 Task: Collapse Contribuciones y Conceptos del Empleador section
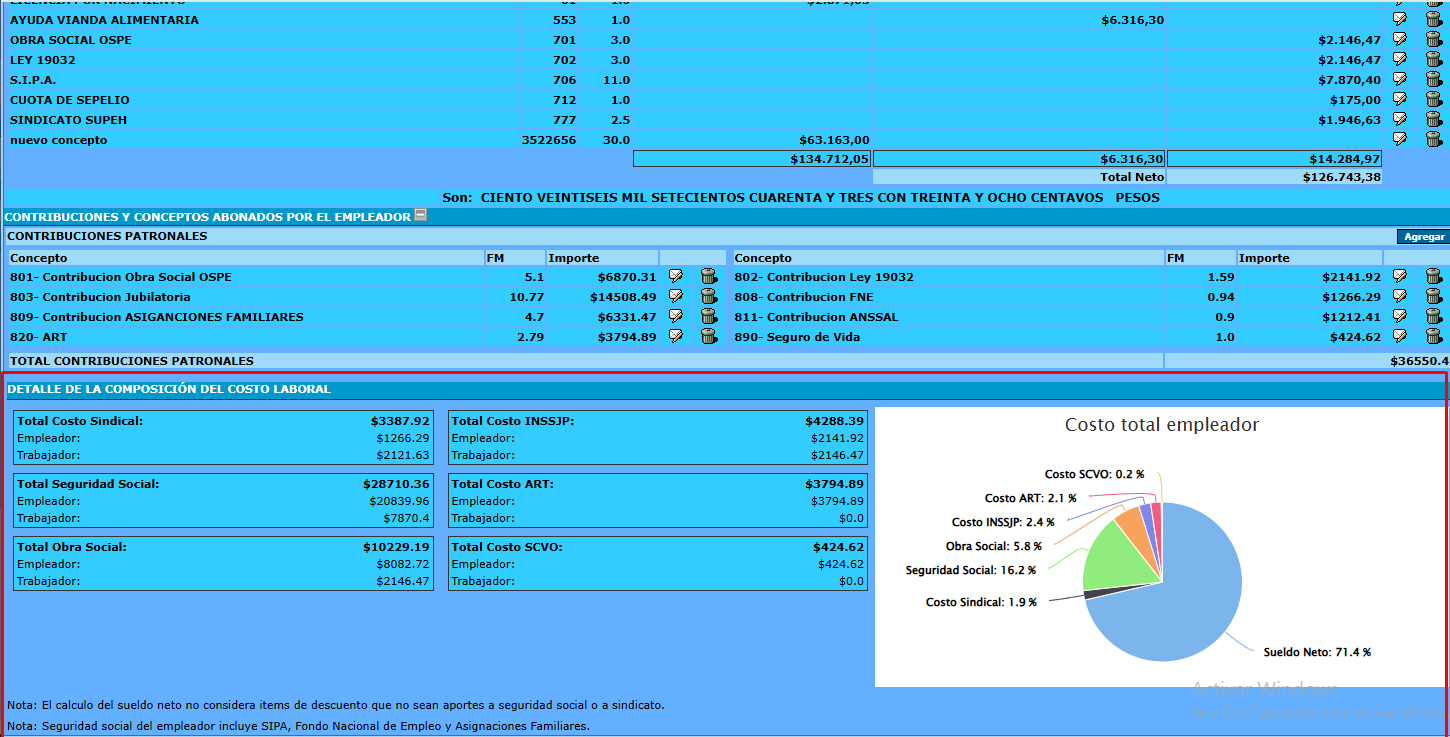[x=421, y=215]
